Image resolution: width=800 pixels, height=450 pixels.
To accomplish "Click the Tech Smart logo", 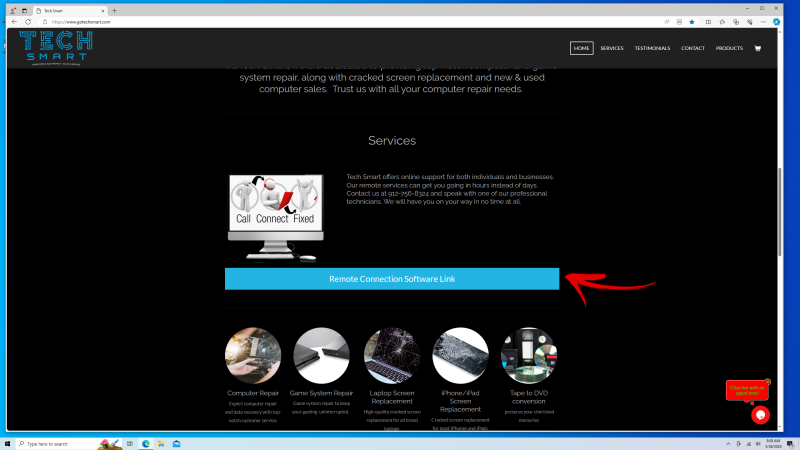I will pyautogui.click(x=56, y=48).
